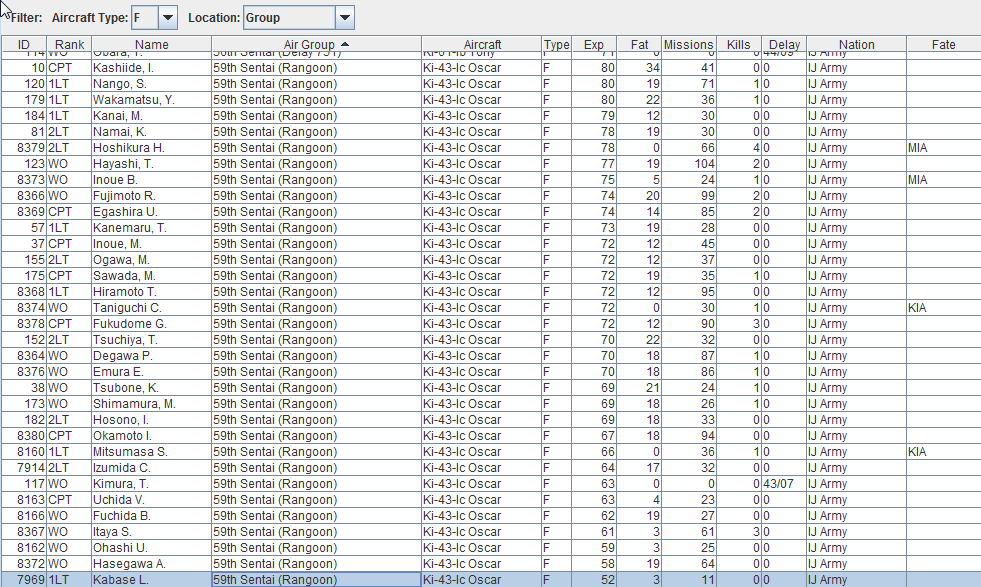Open the Location filter dropdown

point(344,18)
